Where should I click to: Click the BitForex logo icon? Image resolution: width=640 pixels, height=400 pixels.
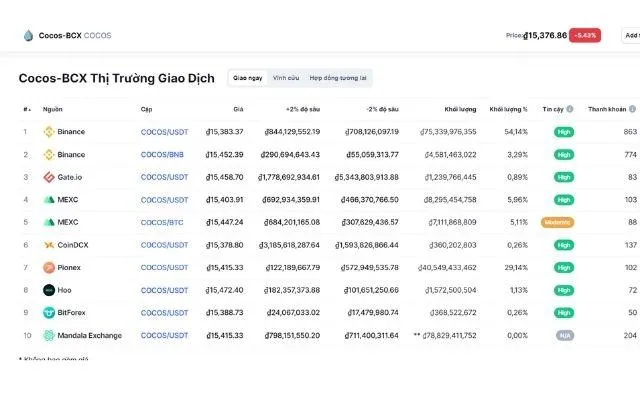[x=49, y=313]
